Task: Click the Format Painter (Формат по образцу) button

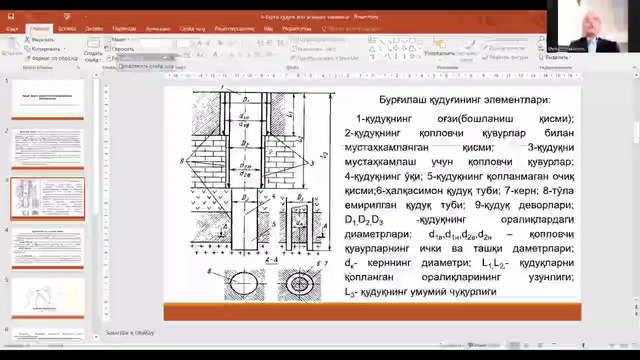Action: pyautogui.click(x=51, y=58)
